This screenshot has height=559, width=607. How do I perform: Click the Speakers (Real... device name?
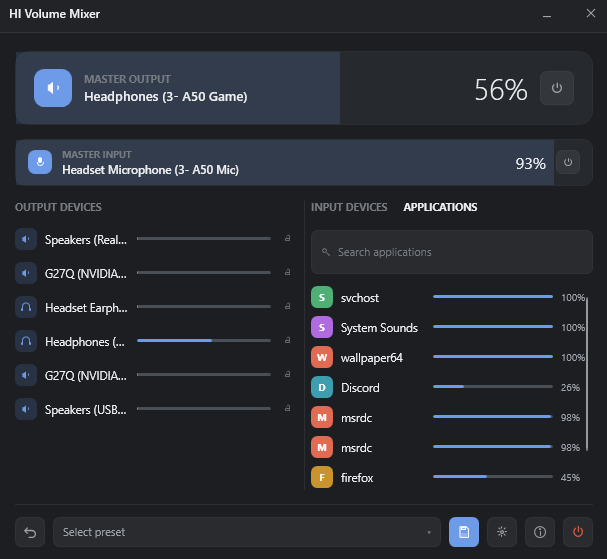tap(86, 240)
